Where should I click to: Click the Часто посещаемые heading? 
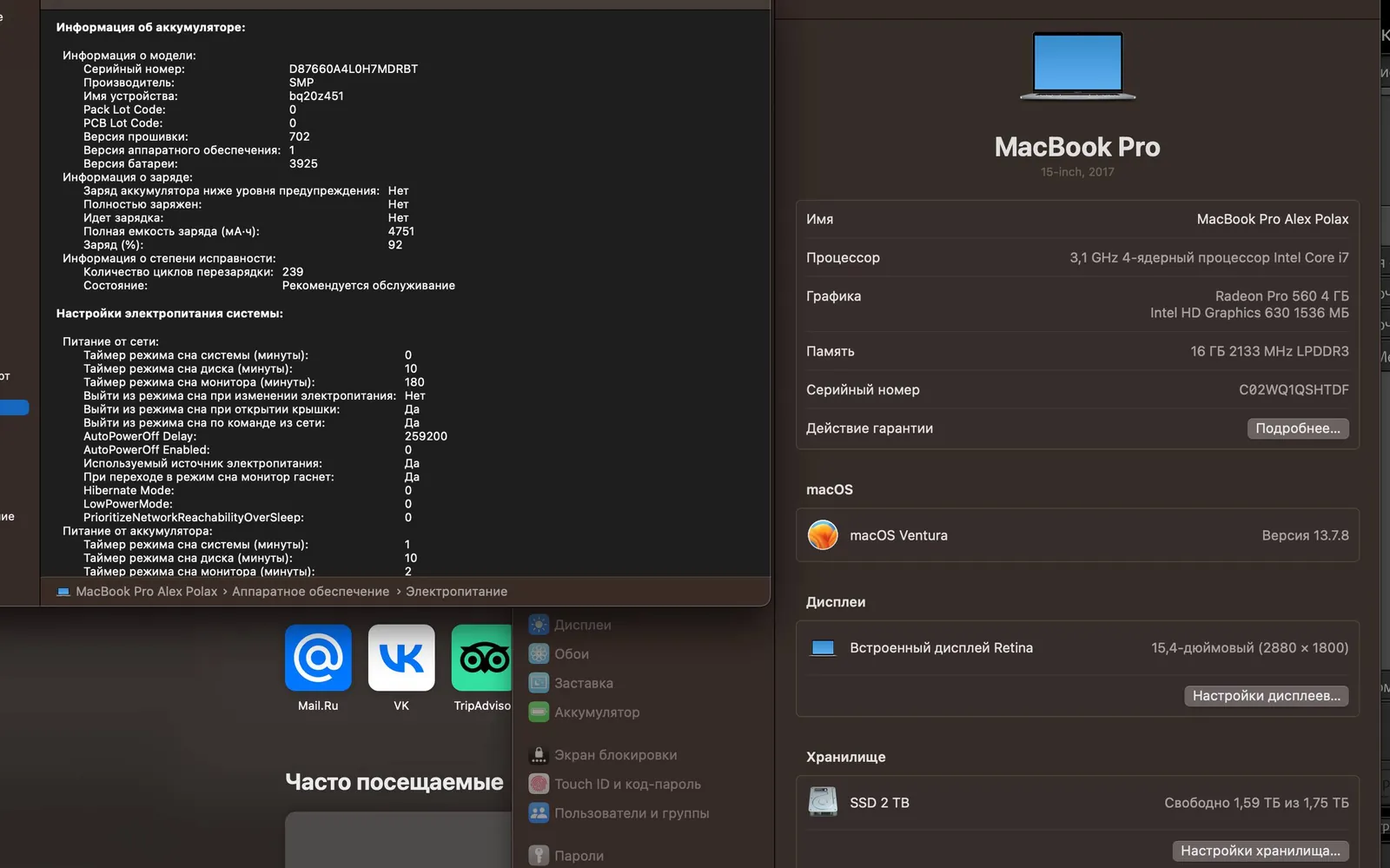click(x=394, y=782)
